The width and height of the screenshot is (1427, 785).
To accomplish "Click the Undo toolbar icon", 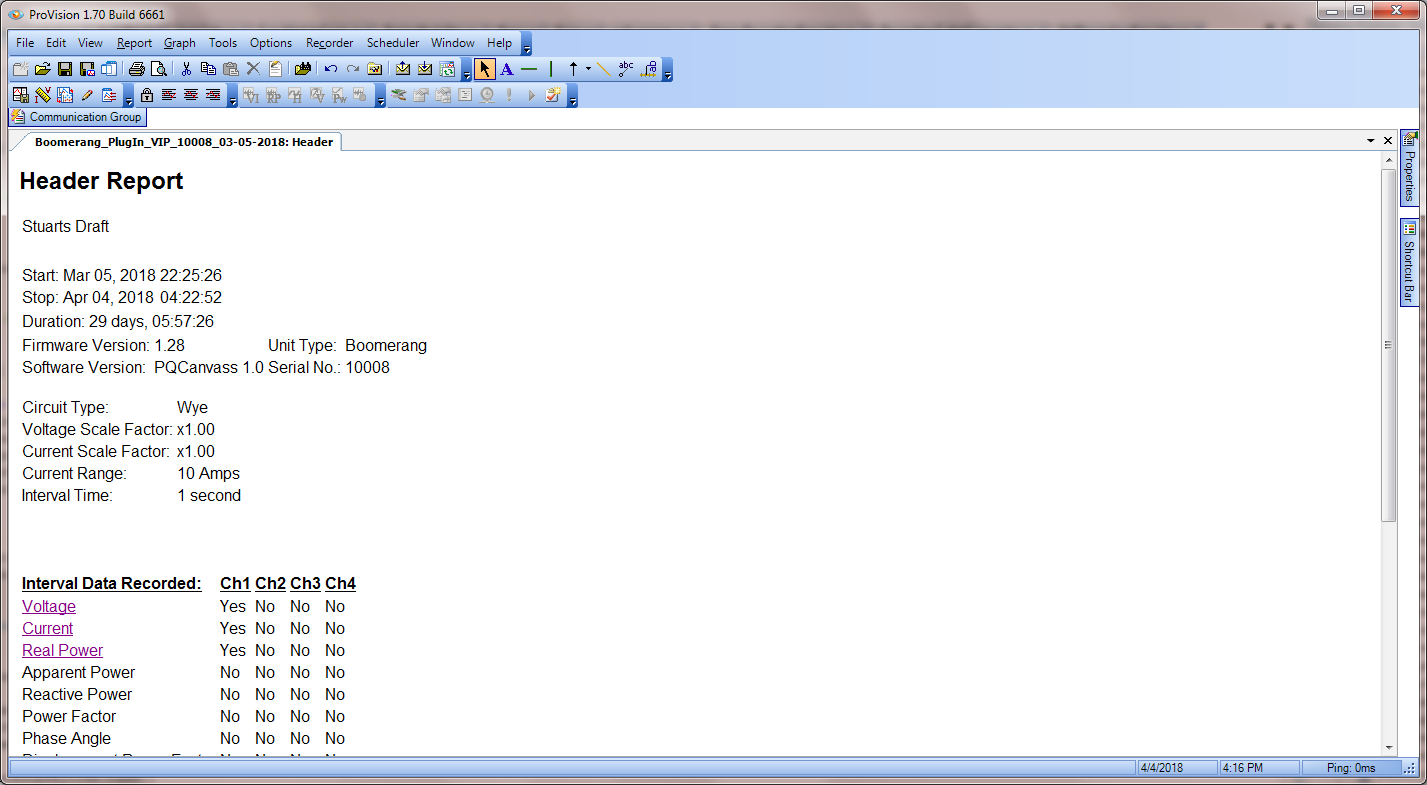I will coord(330,68).
